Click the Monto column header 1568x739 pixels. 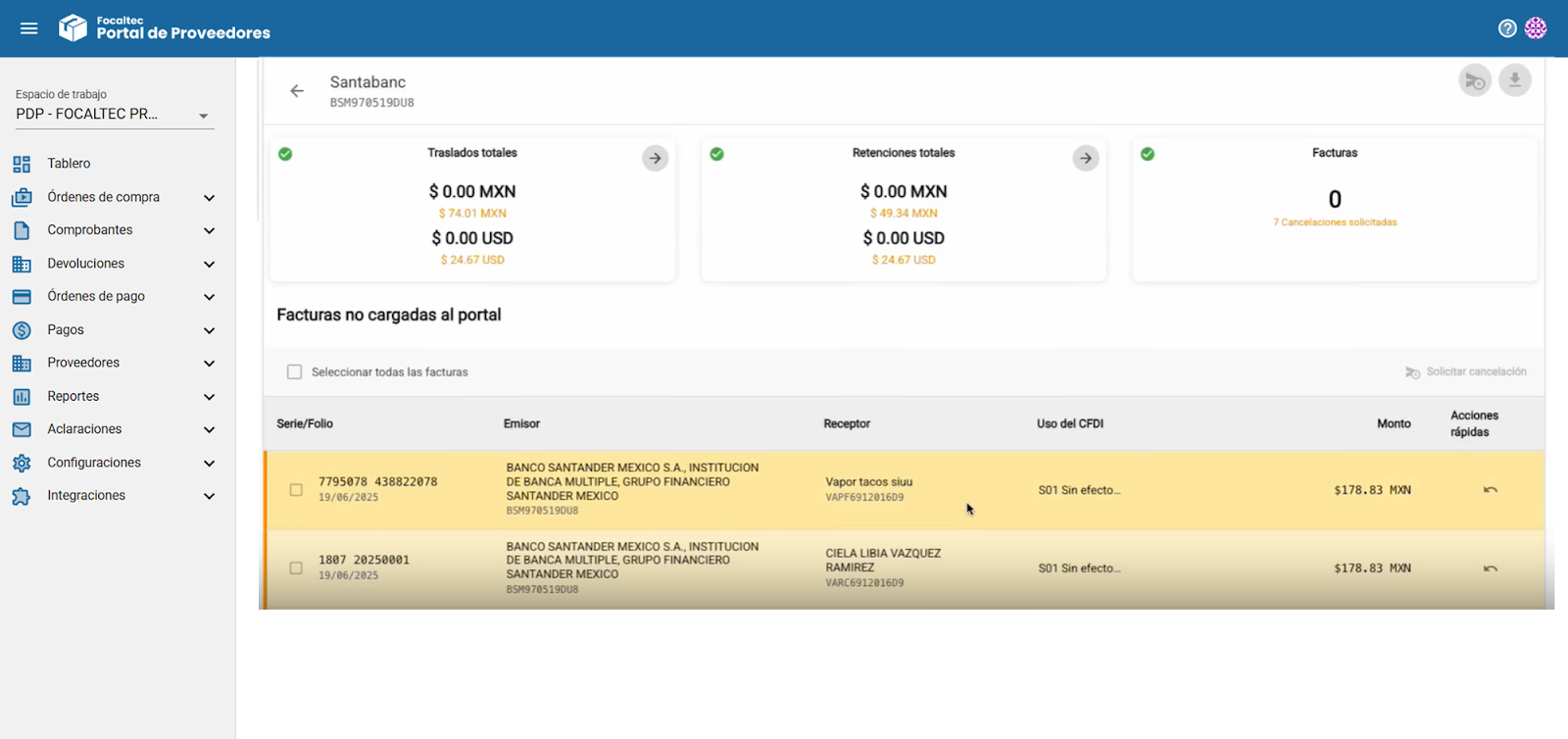point(1394,424)
